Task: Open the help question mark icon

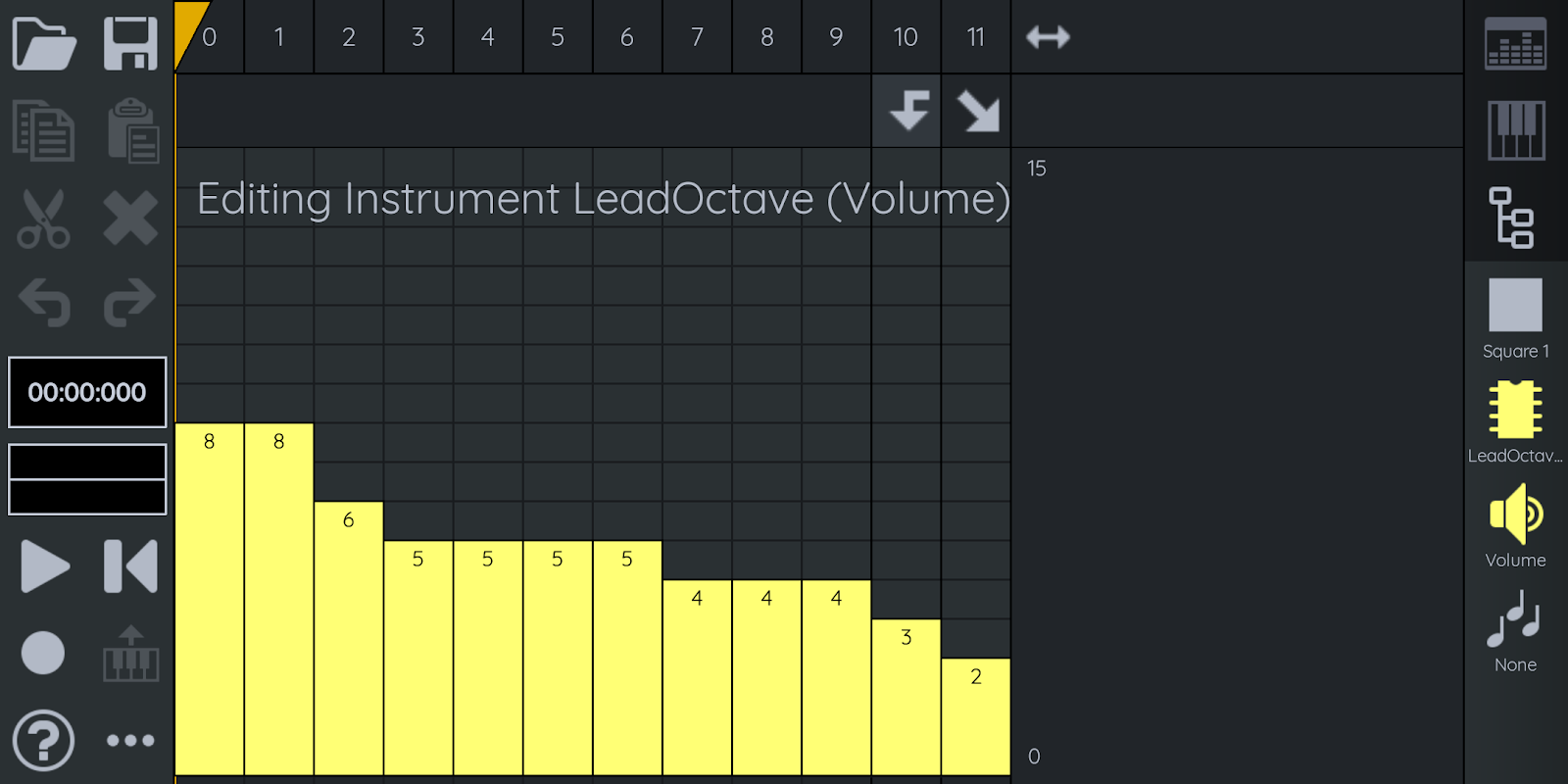Action: [x=44, y=740]
